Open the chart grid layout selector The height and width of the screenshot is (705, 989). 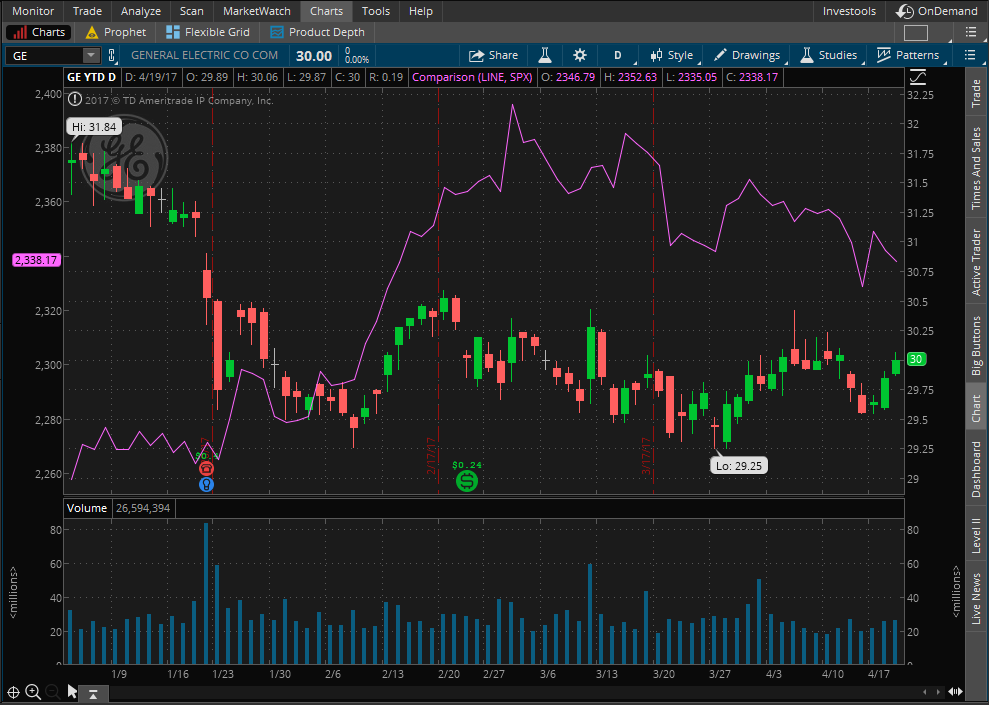coord(915,33)
